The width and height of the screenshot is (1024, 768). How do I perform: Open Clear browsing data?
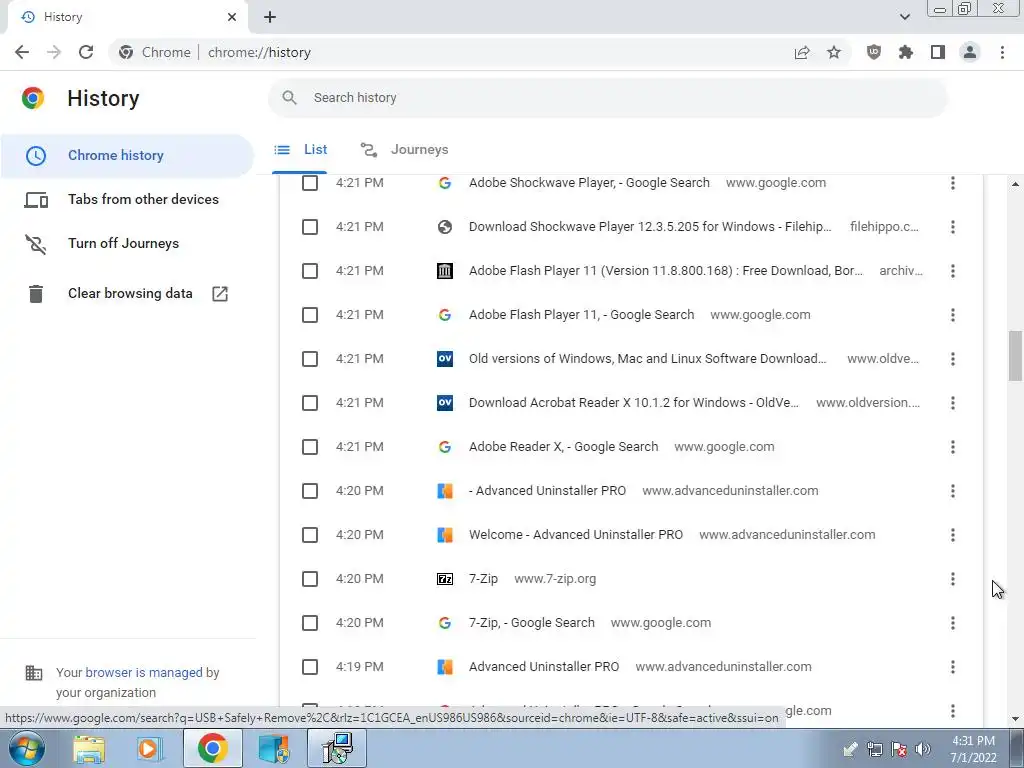130,293
